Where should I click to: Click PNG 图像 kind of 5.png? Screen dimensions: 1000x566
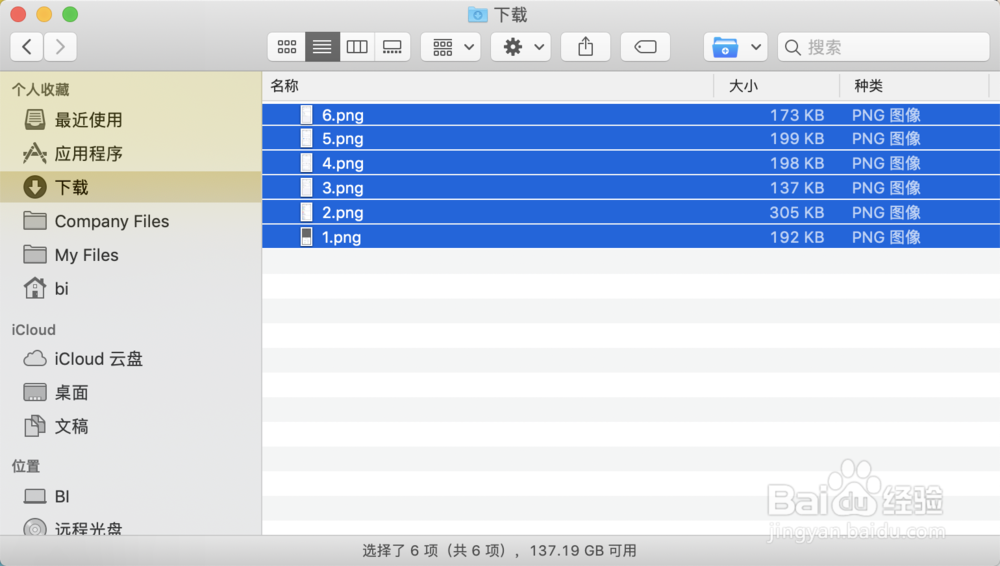[886, 138]
